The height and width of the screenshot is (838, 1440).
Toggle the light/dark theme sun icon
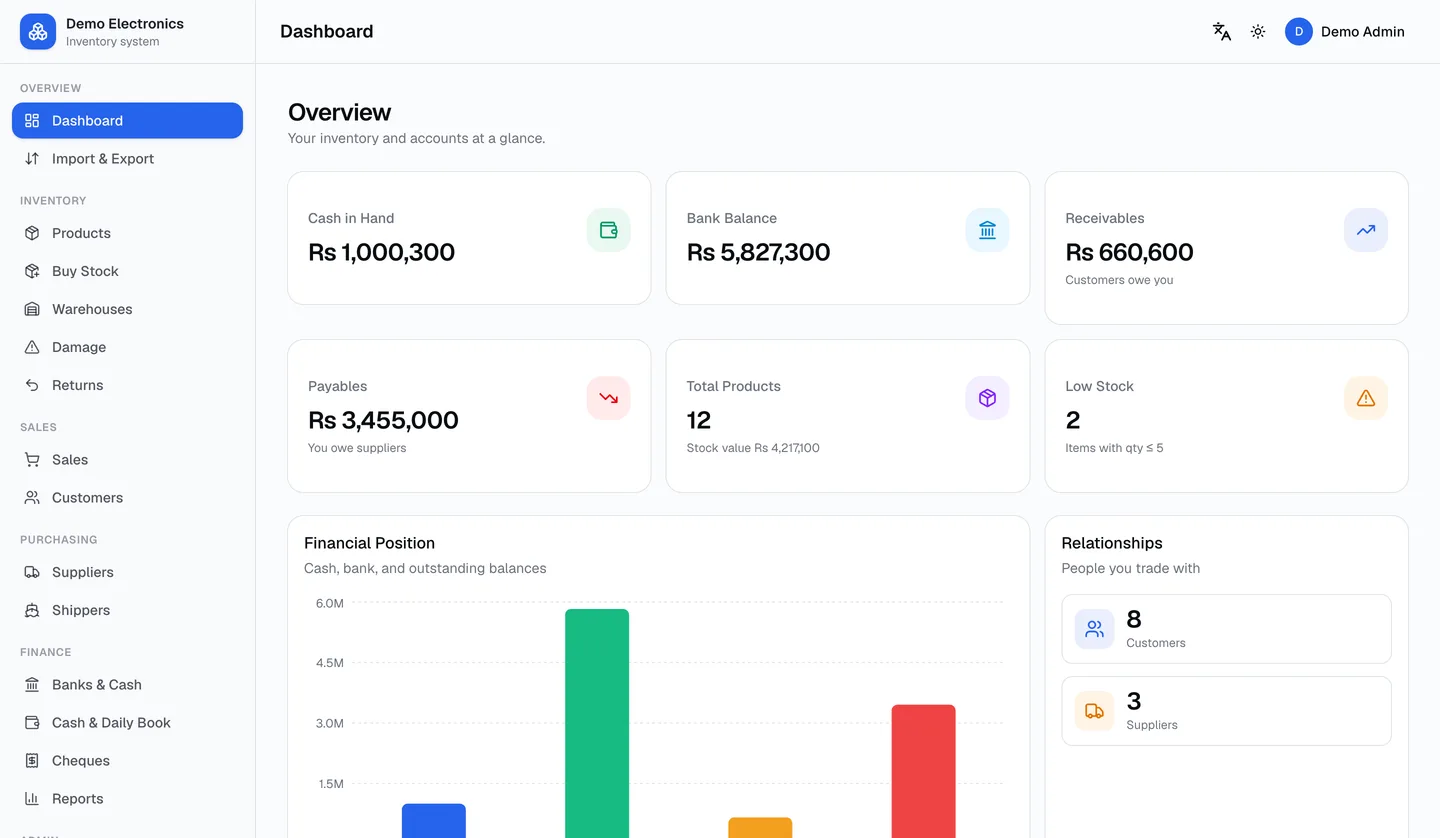1258,32
